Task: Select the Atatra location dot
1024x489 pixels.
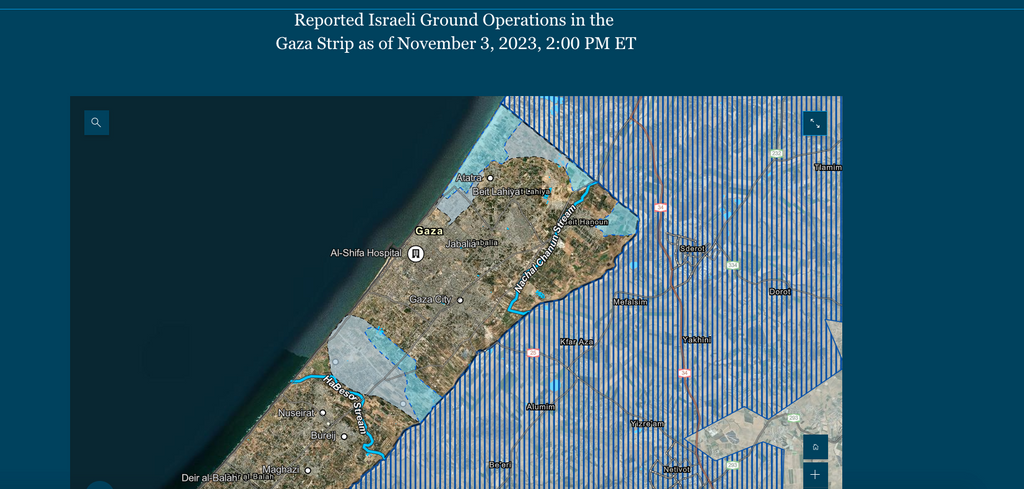Action: point(490,178)
